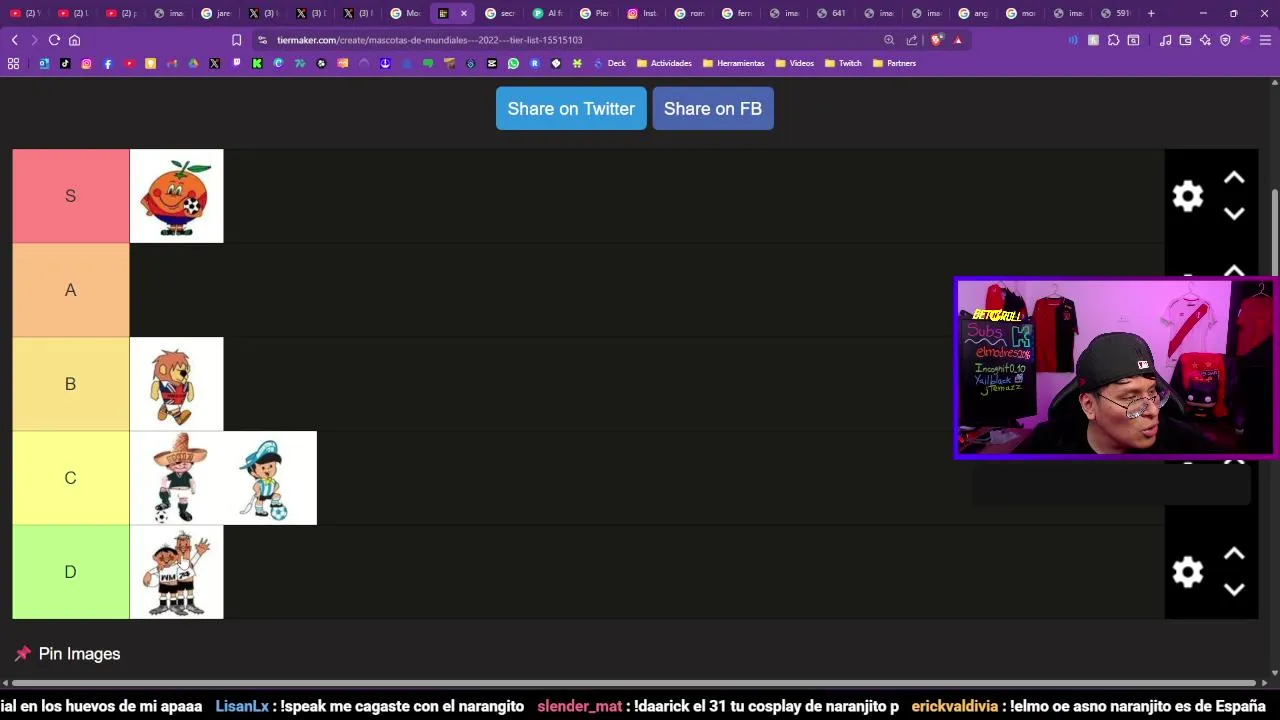The image size is (1280, 720).
Task: Open YouTube bookmark icon
Action: click(129, 63)
